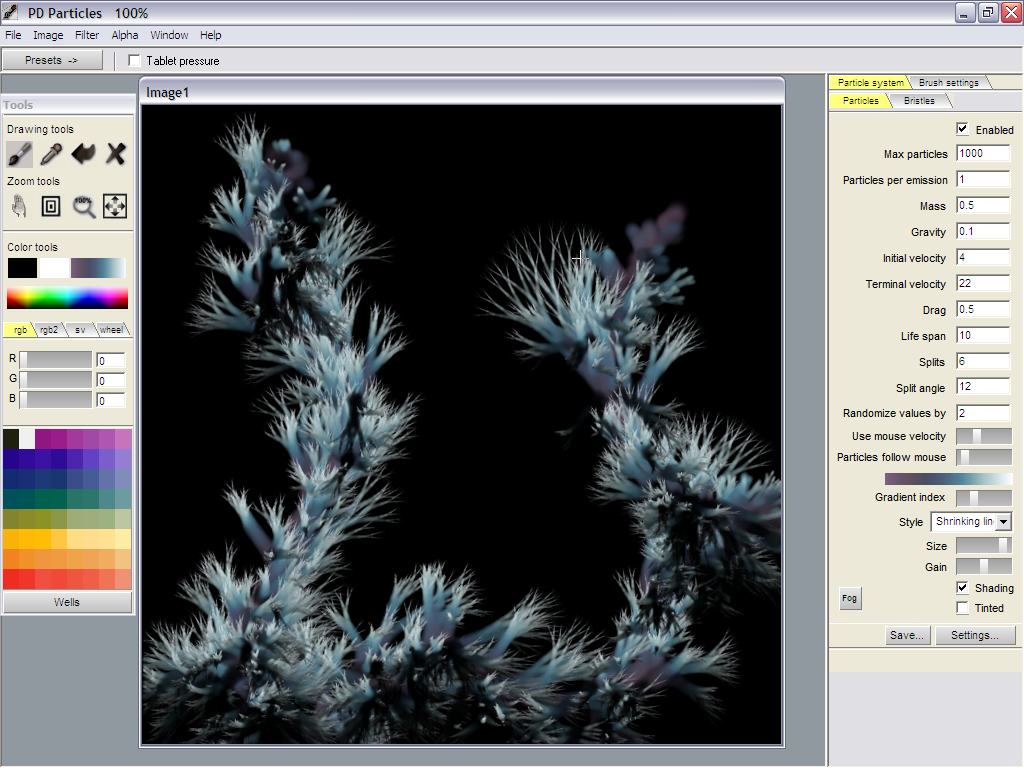1024x768 pixels.
Task: Check the Tinted option
Action: (x=962, y=608)
